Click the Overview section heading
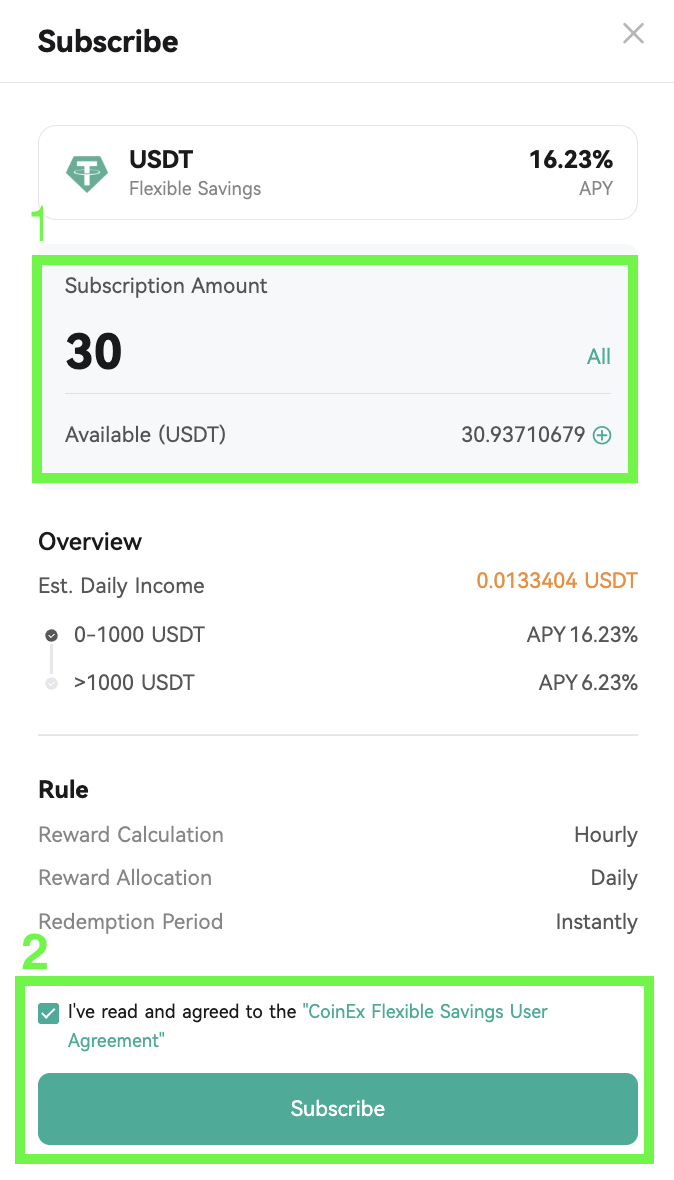The height and width of the screenshot is (1180, 674). [90, 542]
